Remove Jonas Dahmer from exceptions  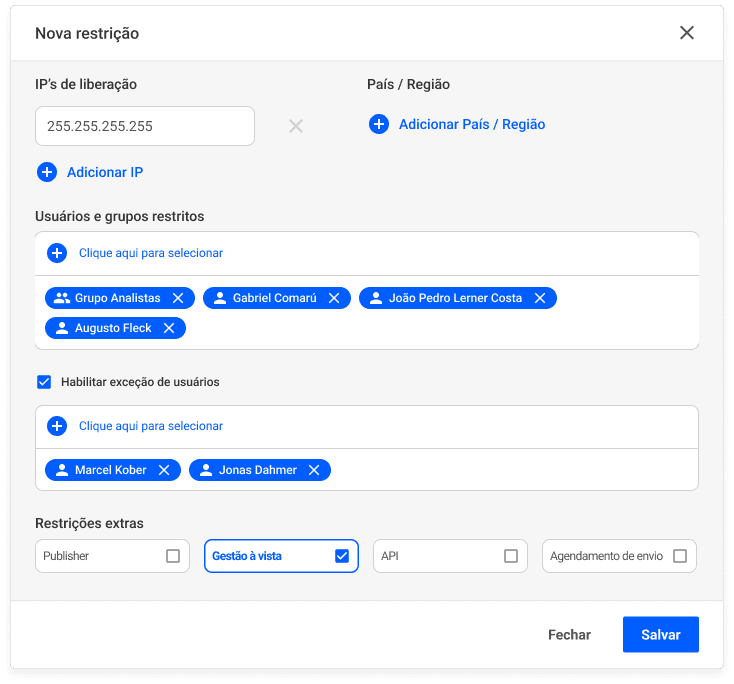point(314,470)
